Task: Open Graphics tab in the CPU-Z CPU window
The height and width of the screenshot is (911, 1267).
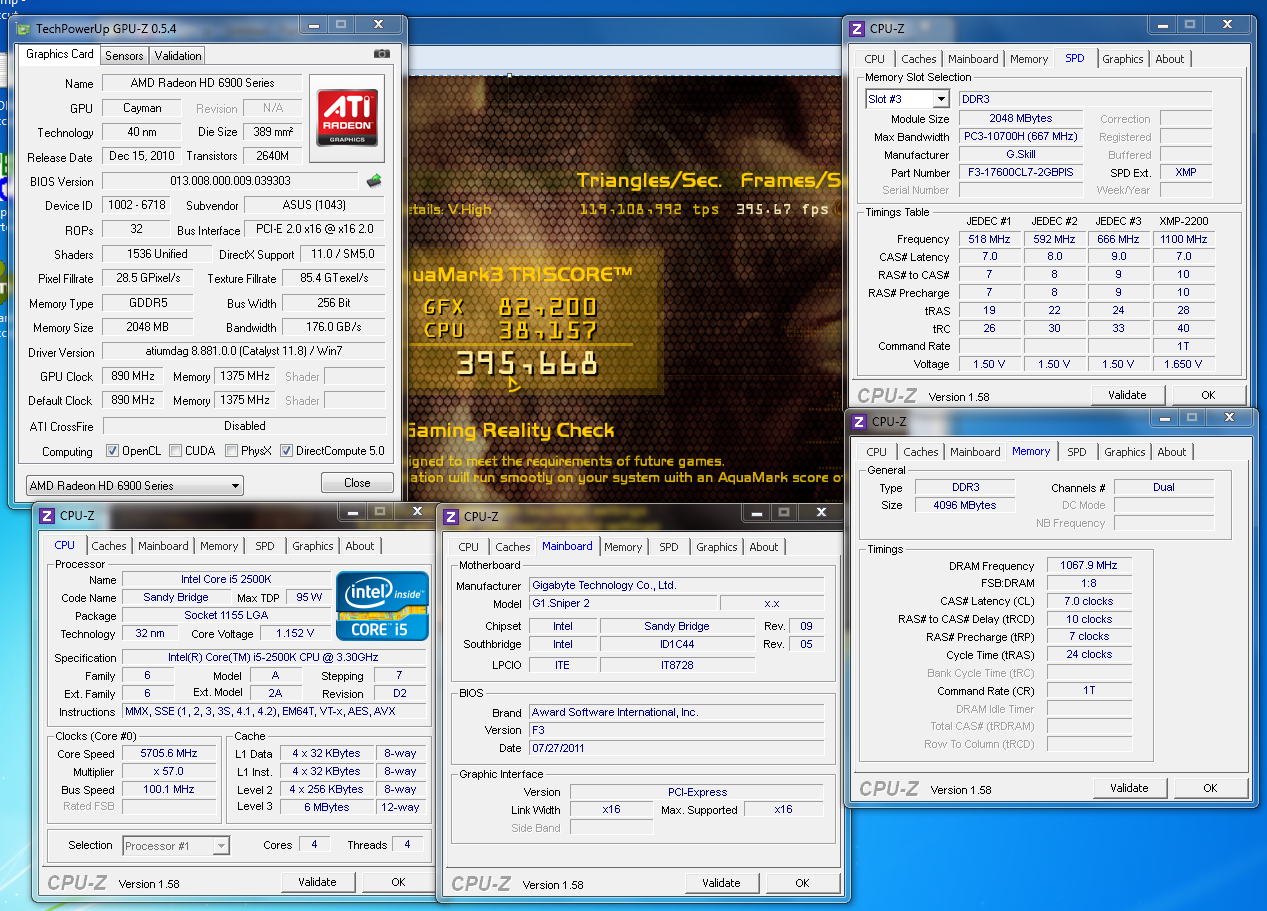Action: pos(312,546)
